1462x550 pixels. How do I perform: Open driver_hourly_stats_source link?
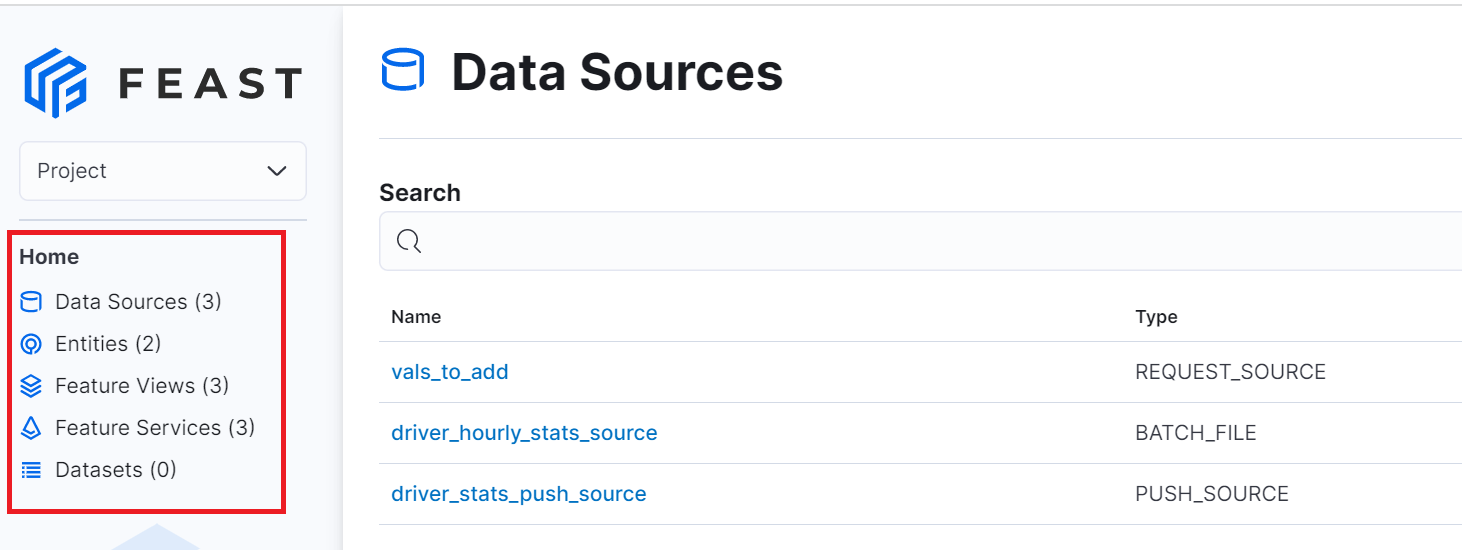524,433
